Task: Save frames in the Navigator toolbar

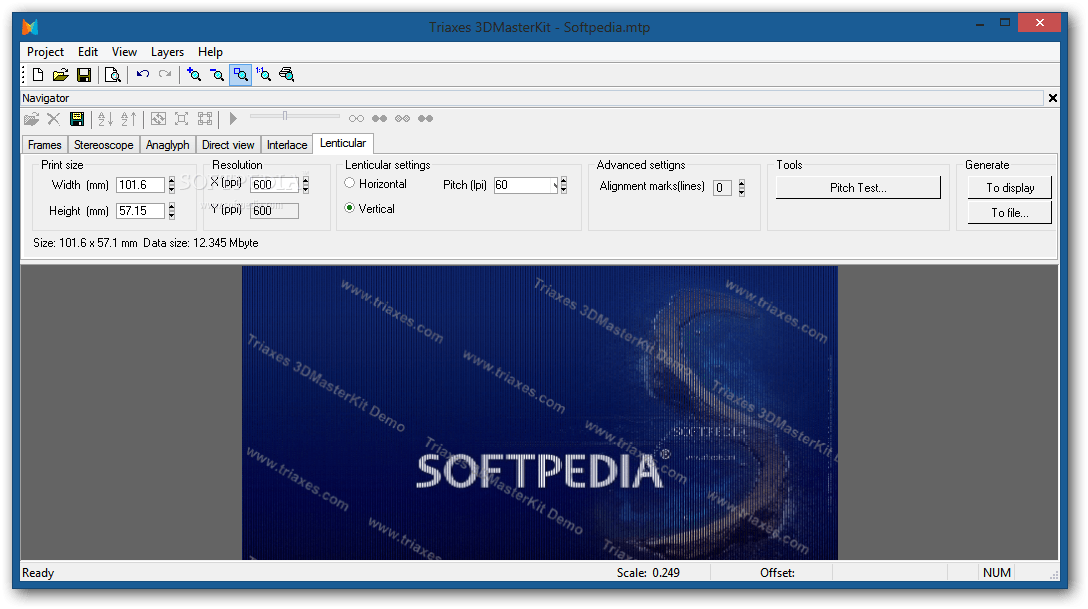Action: tap(77, 119)
